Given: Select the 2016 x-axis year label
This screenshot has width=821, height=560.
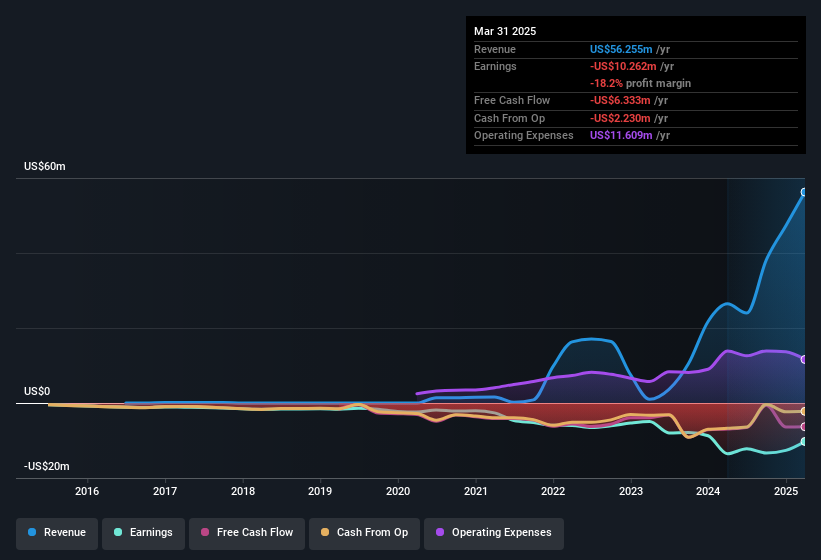Looking at the screenshot, I should coord(87,491).
